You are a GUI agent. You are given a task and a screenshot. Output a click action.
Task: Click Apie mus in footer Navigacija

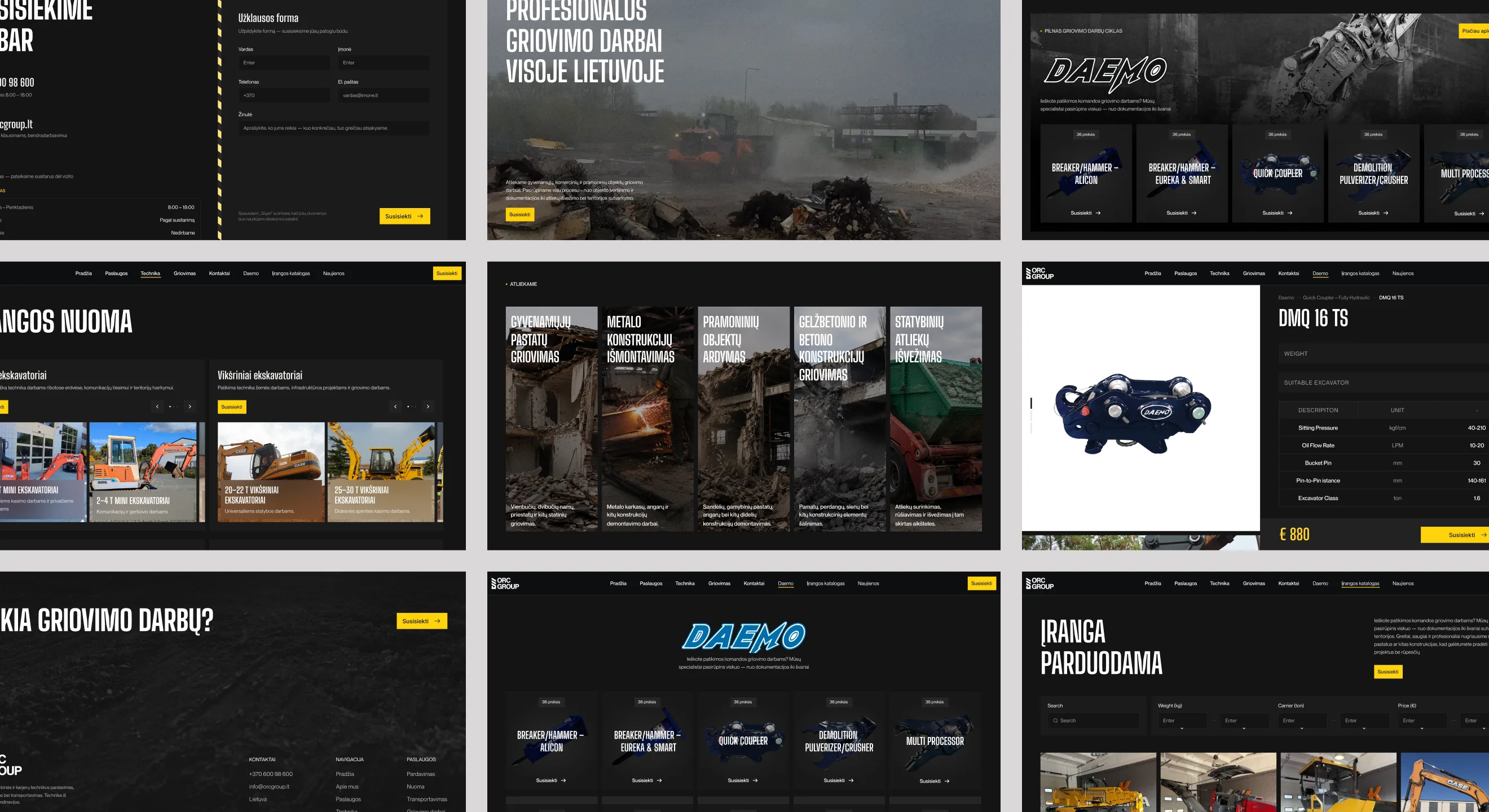click(347, 787)
